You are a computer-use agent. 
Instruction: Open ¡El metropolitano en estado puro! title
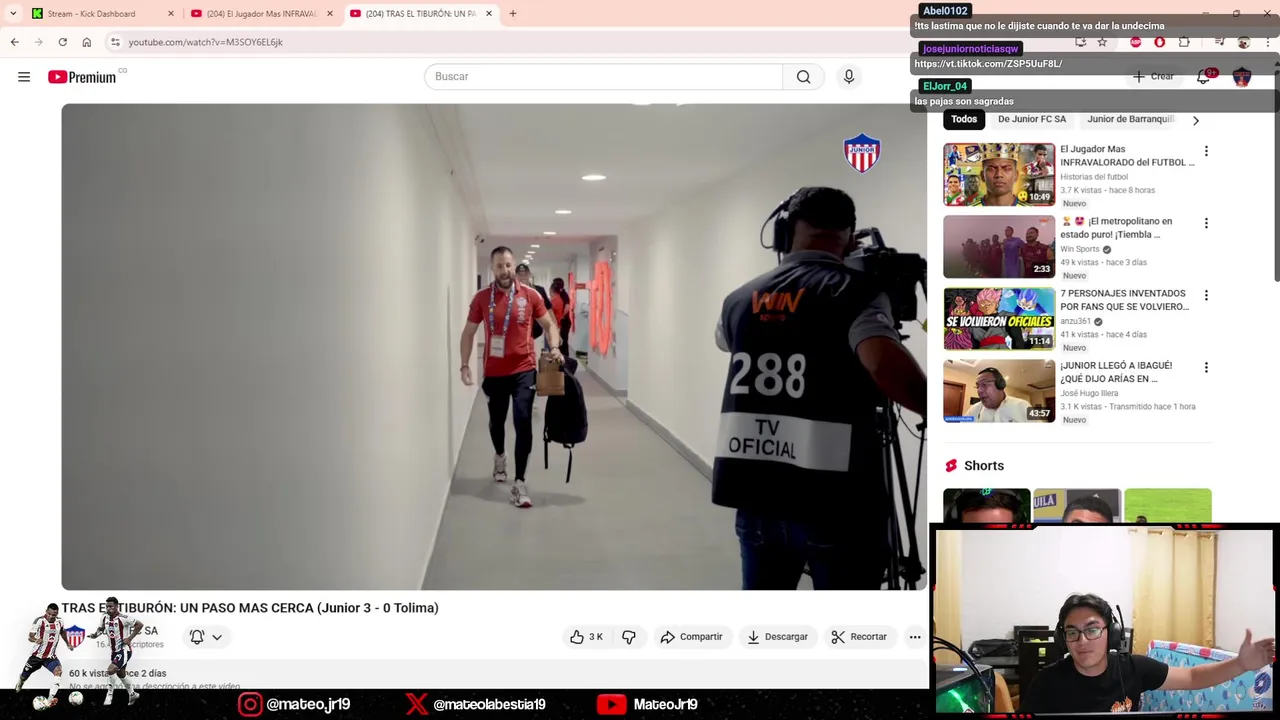[1117, 227]
